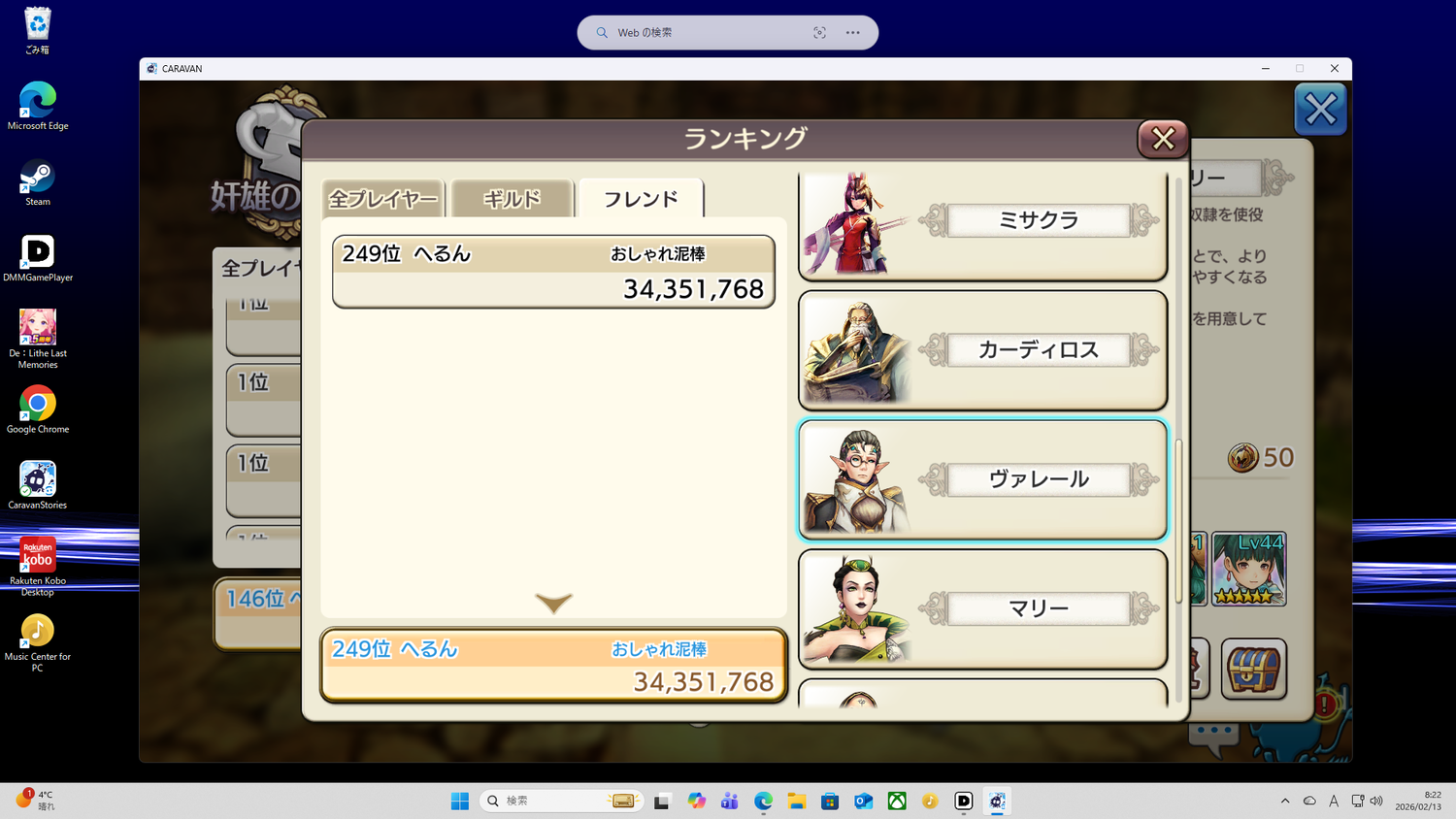Image resolution: width=1456 pixels, height=819 pixels.
Task: Close the ランキング dialog with X button
Action: tap(1163, 139)
